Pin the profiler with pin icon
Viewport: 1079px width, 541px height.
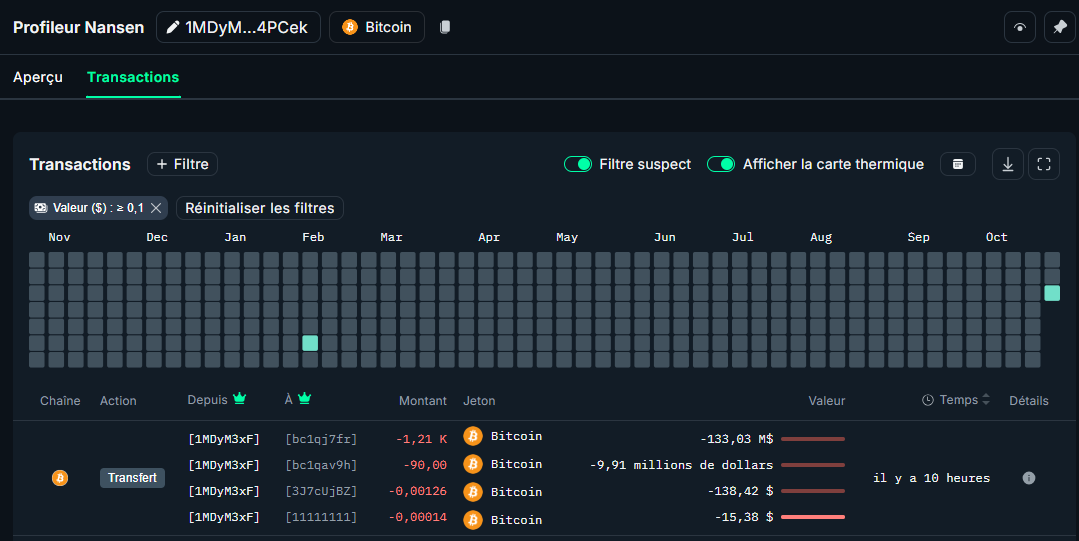click(1060, 28)
